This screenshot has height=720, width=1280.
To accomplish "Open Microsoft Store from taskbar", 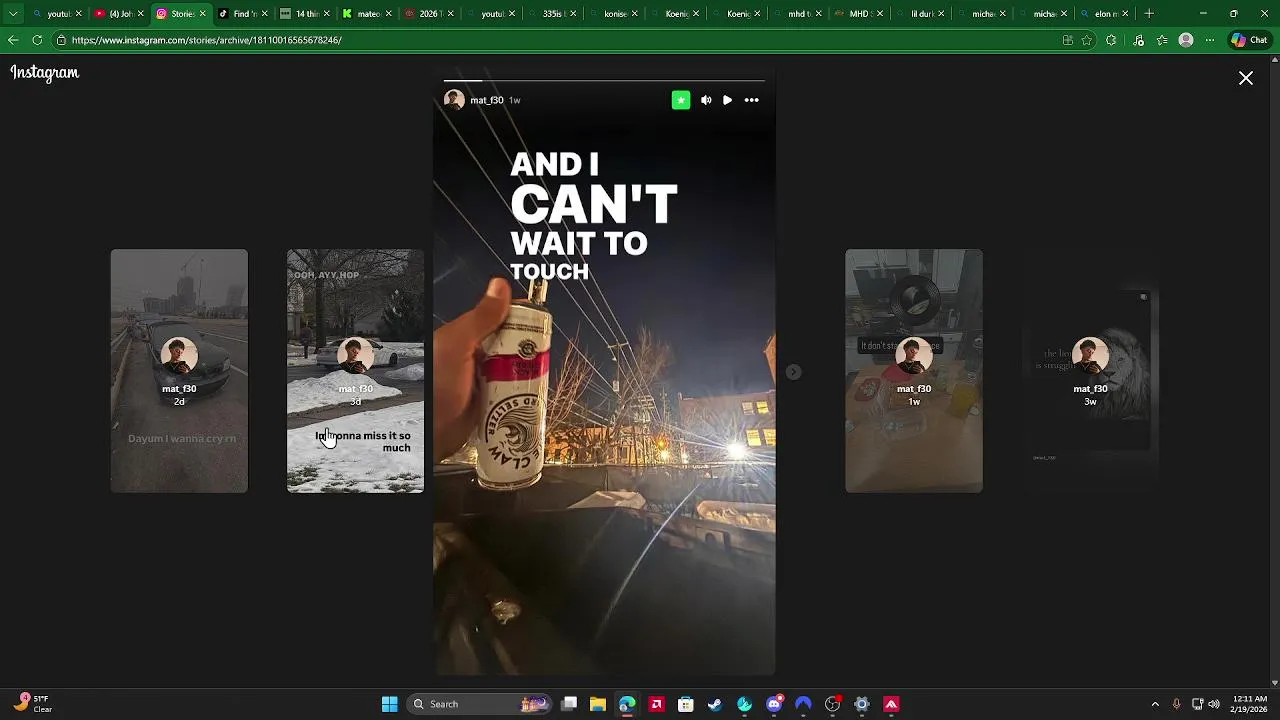I will click(x=686, y=704).
